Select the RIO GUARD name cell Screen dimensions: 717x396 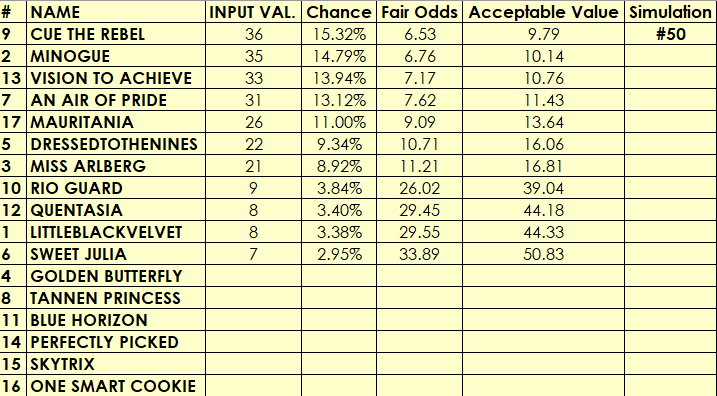coord(116,187)
